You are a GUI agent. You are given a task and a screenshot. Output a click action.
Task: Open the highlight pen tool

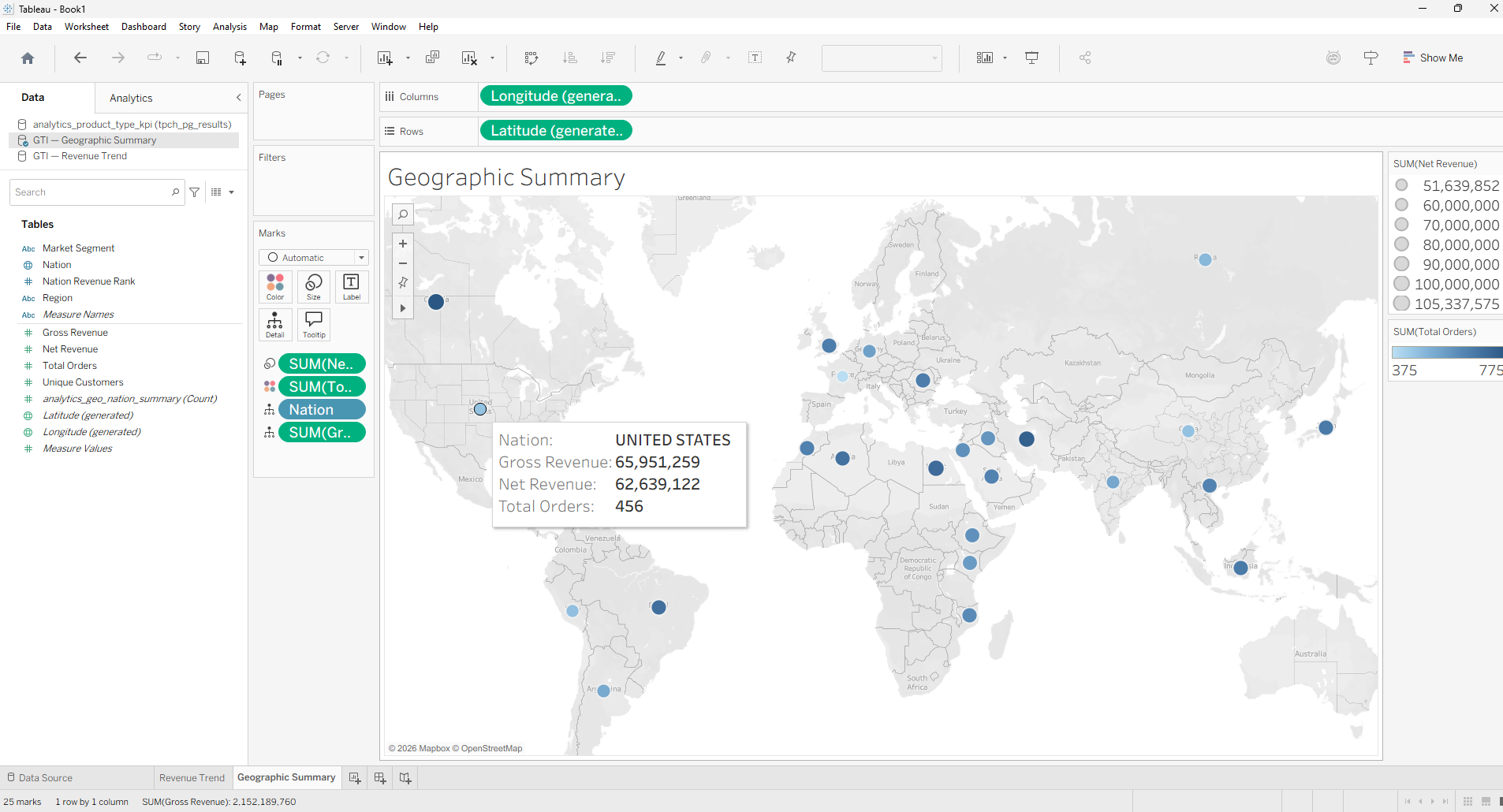pyautogui.click(x=661, y=58)
